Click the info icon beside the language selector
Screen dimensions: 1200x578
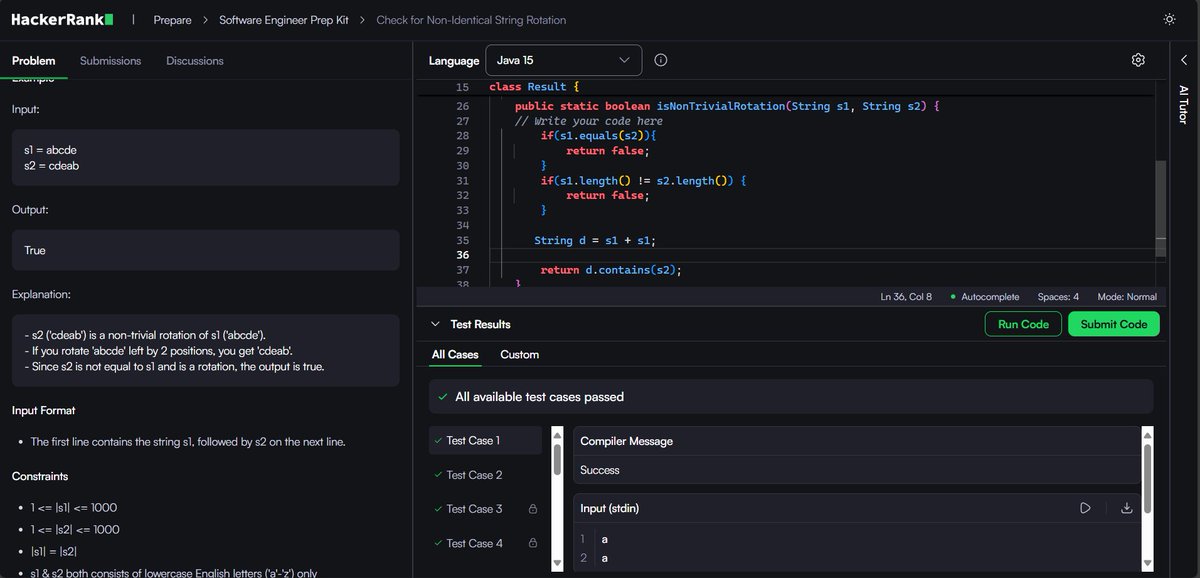click(x=660, y=60)
